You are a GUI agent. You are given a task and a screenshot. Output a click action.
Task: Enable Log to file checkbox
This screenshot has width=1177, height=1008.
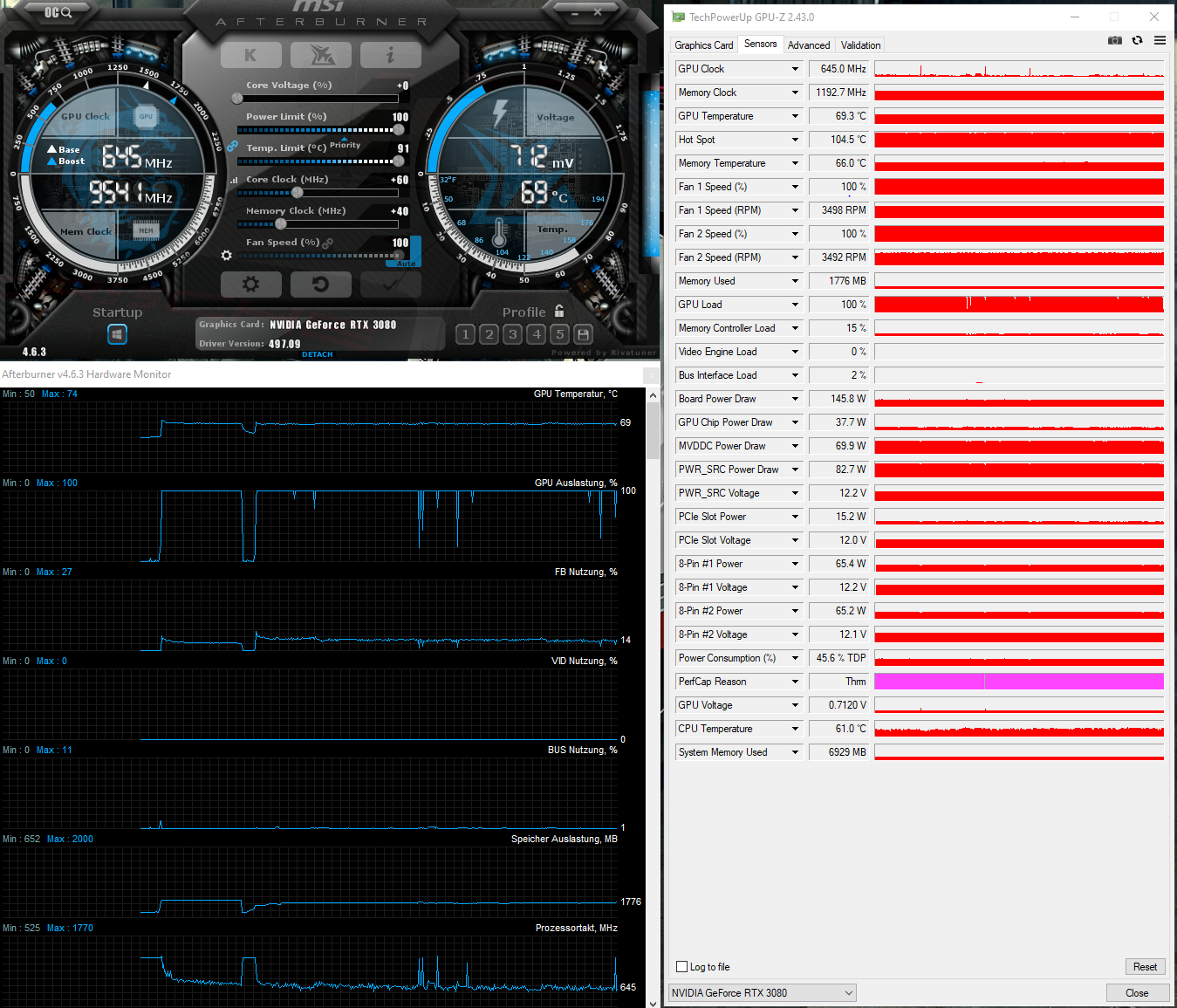pos(682,967)
